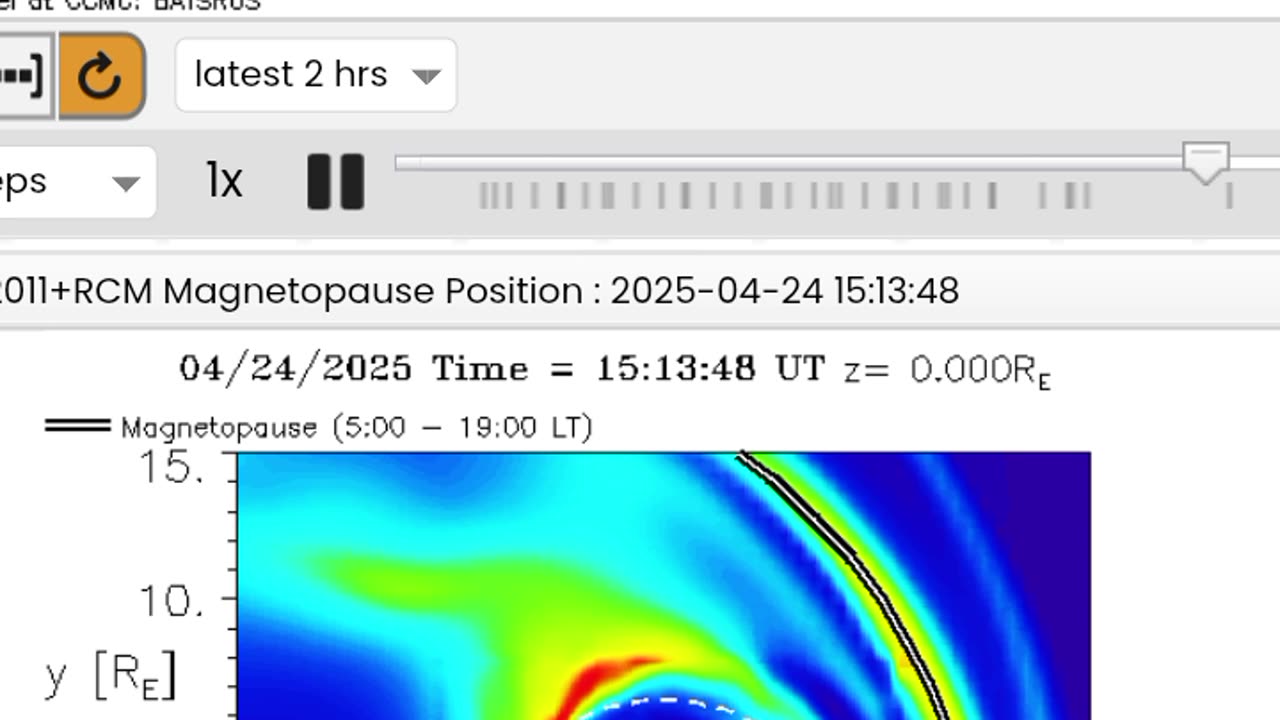Viewport: 1280px width, 720px height.
Task: Click the orange refresh loop button
Action: (x=102, y=76)
